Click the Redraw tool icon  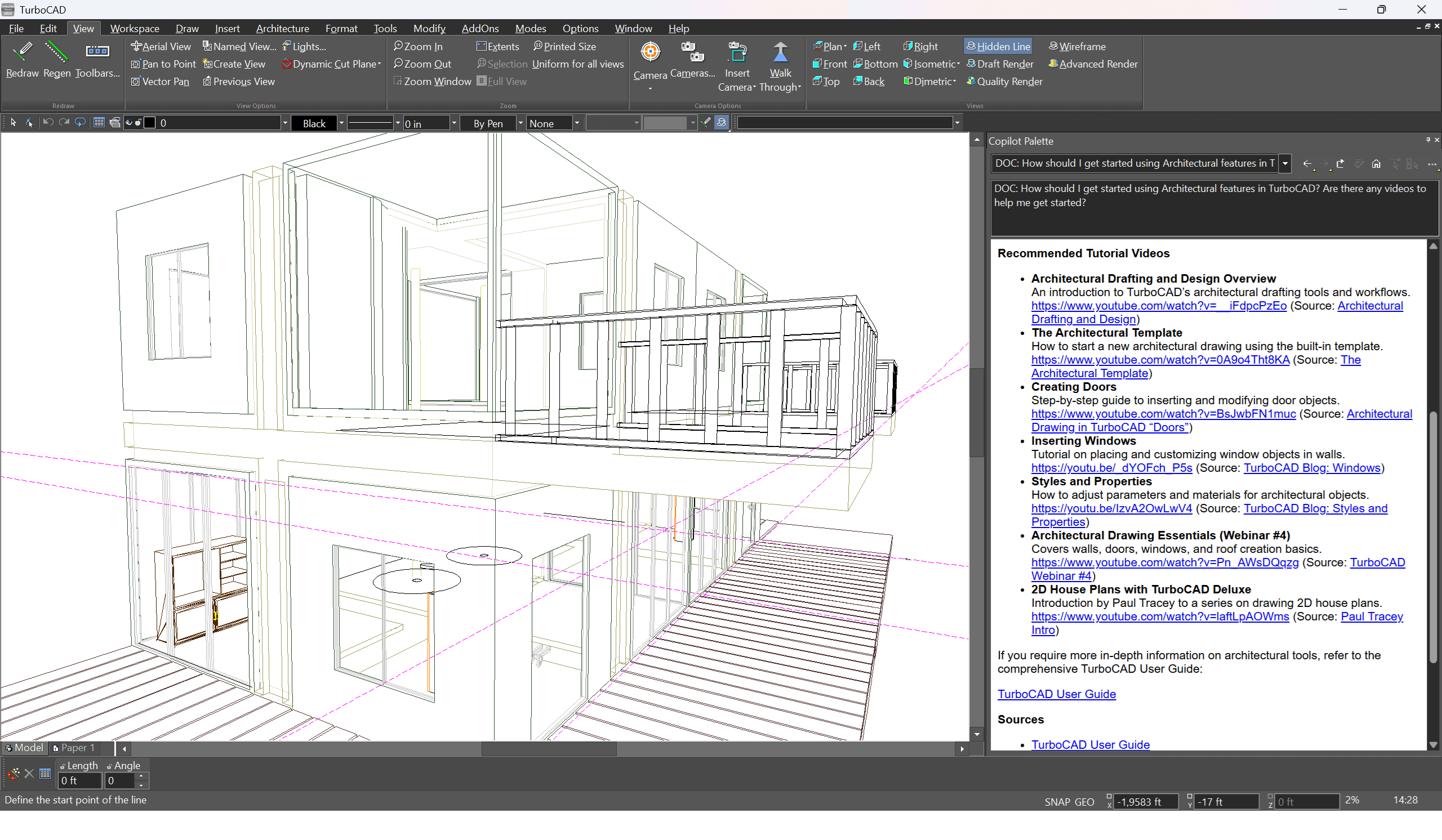(22, 52)
